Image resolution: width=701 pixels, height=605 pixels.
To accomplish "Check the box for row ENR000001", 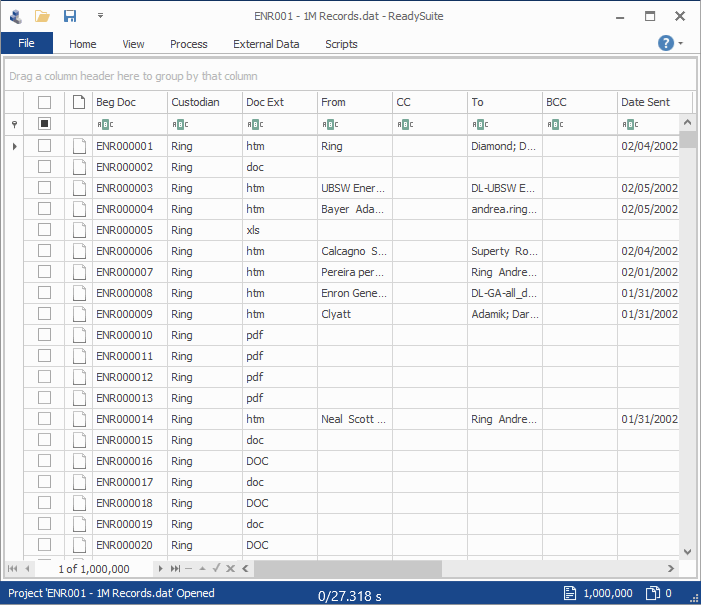I will point(44,146).
